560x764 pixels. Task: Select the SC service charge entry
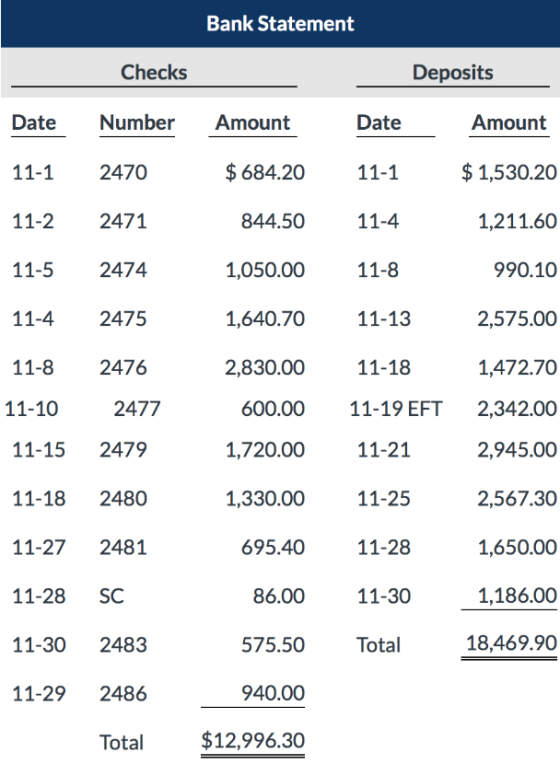pyautogui.click(x=112, y=596)
